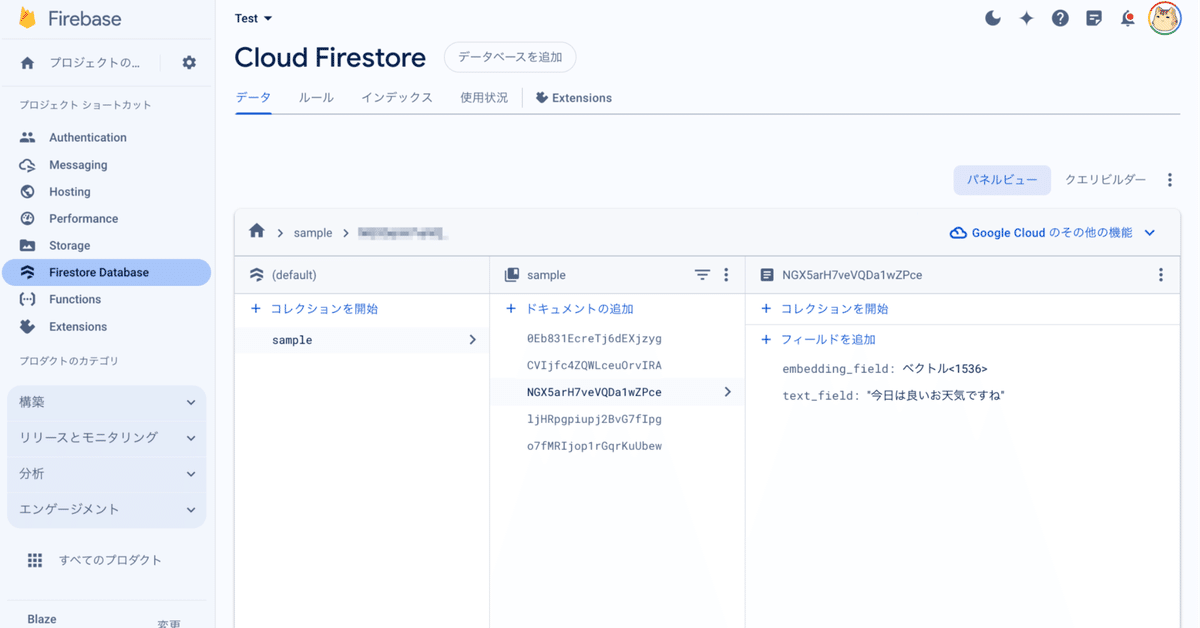This screenshot has width=1200, height=628.
Task: Click the Firestore Database waves icon
Action: [28, 272]
